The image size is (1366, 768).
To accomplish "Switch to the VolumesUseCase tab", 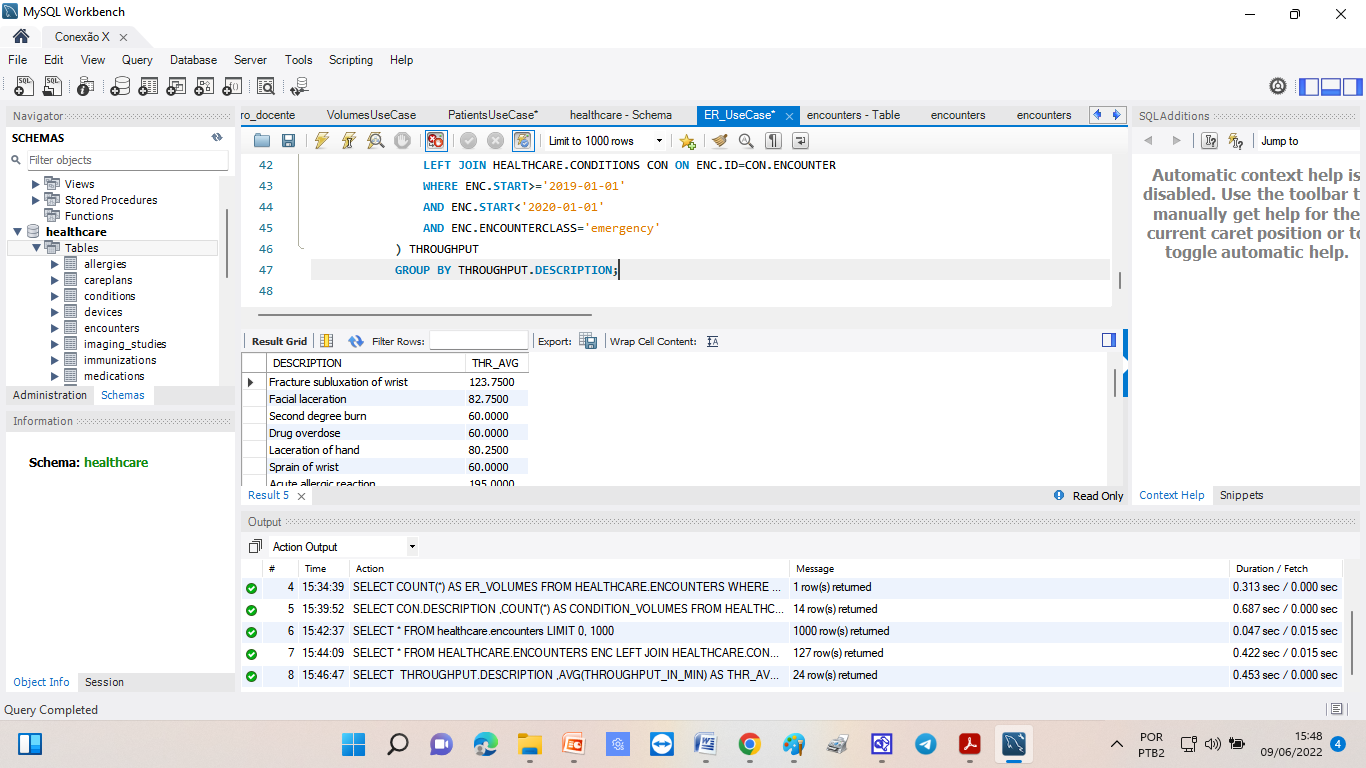I will 371,115.
